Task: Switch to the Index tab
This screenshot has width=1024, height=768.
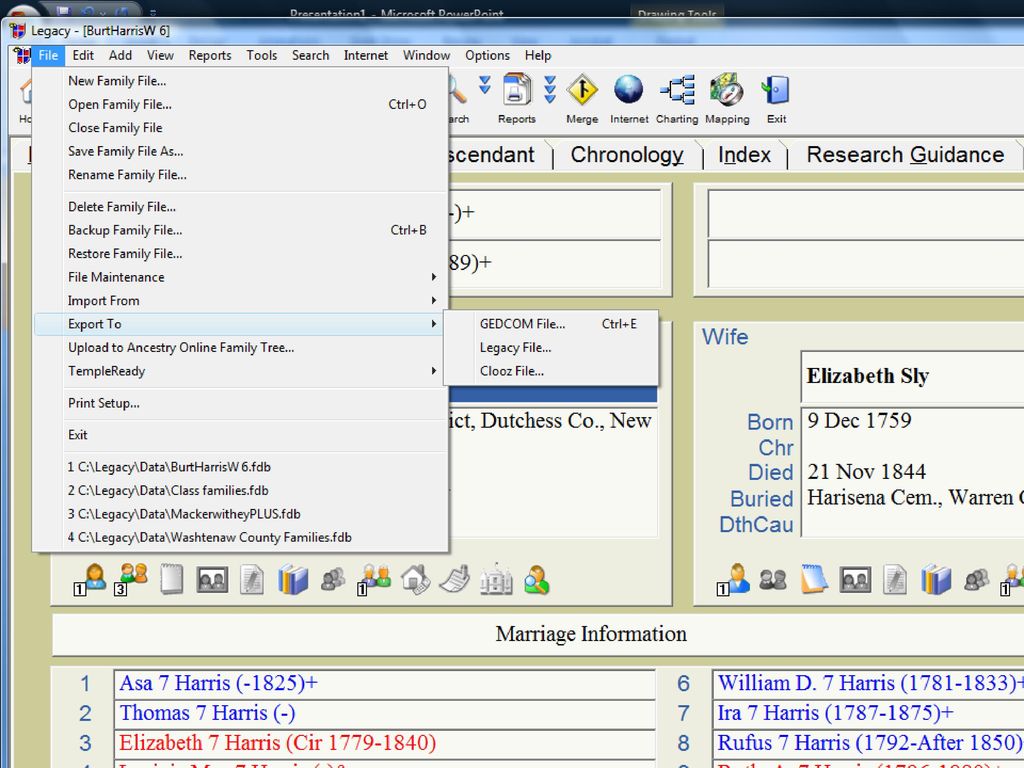Action: click(x=744, y=155)
